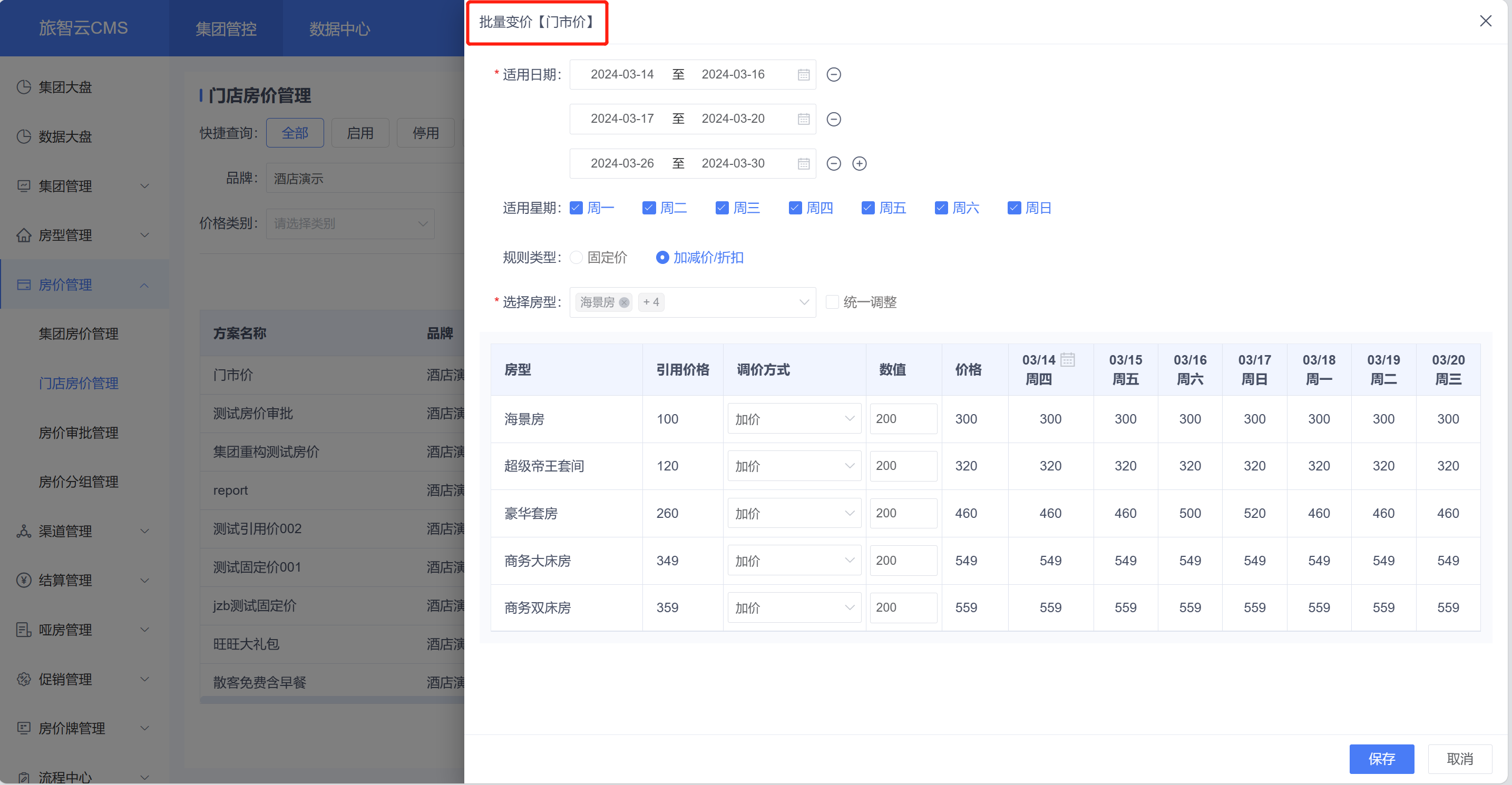Click the 集团管理 sidebar icon
The image size is (1512, 785).
[x=24, y=186]
